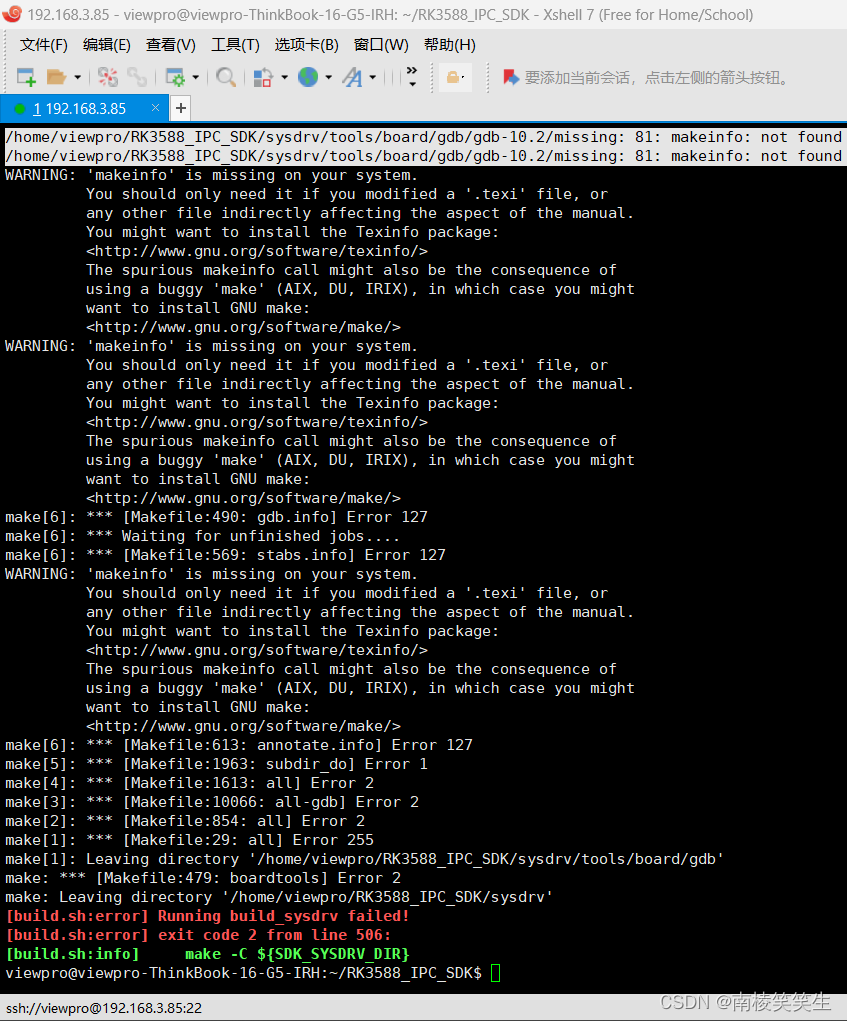
Task: Click the Reconnect chain-link icon
Action: [x=137, y=77]
